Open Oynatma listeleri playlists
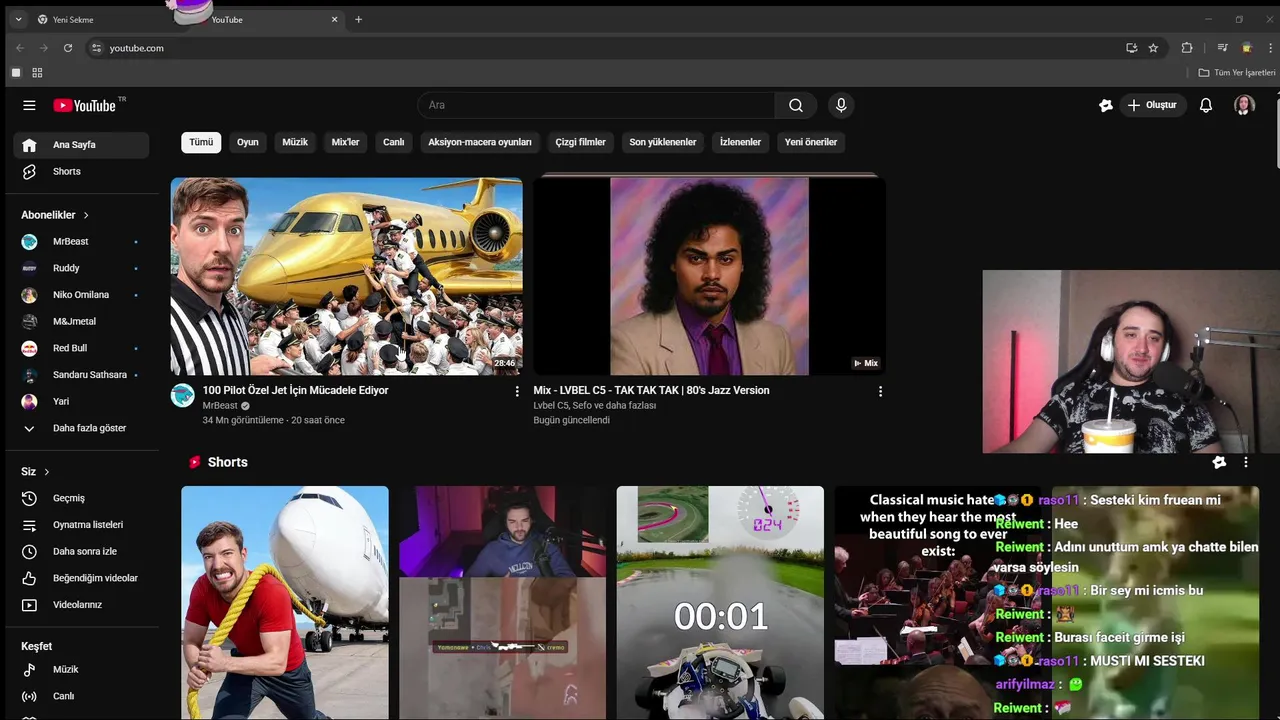The width and height of the screenshot is (1280, 720). point(81,525)
